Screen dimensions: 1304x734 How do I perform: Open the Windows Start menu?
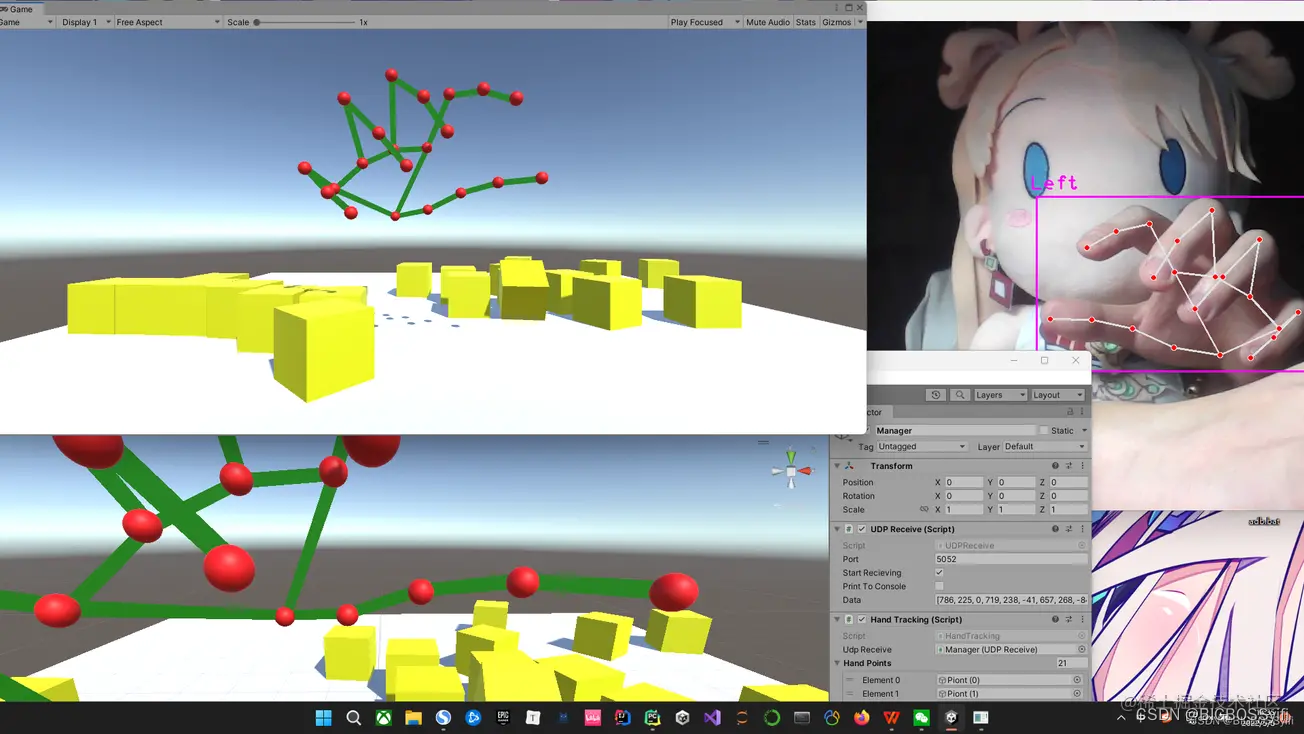coord(323,718)
